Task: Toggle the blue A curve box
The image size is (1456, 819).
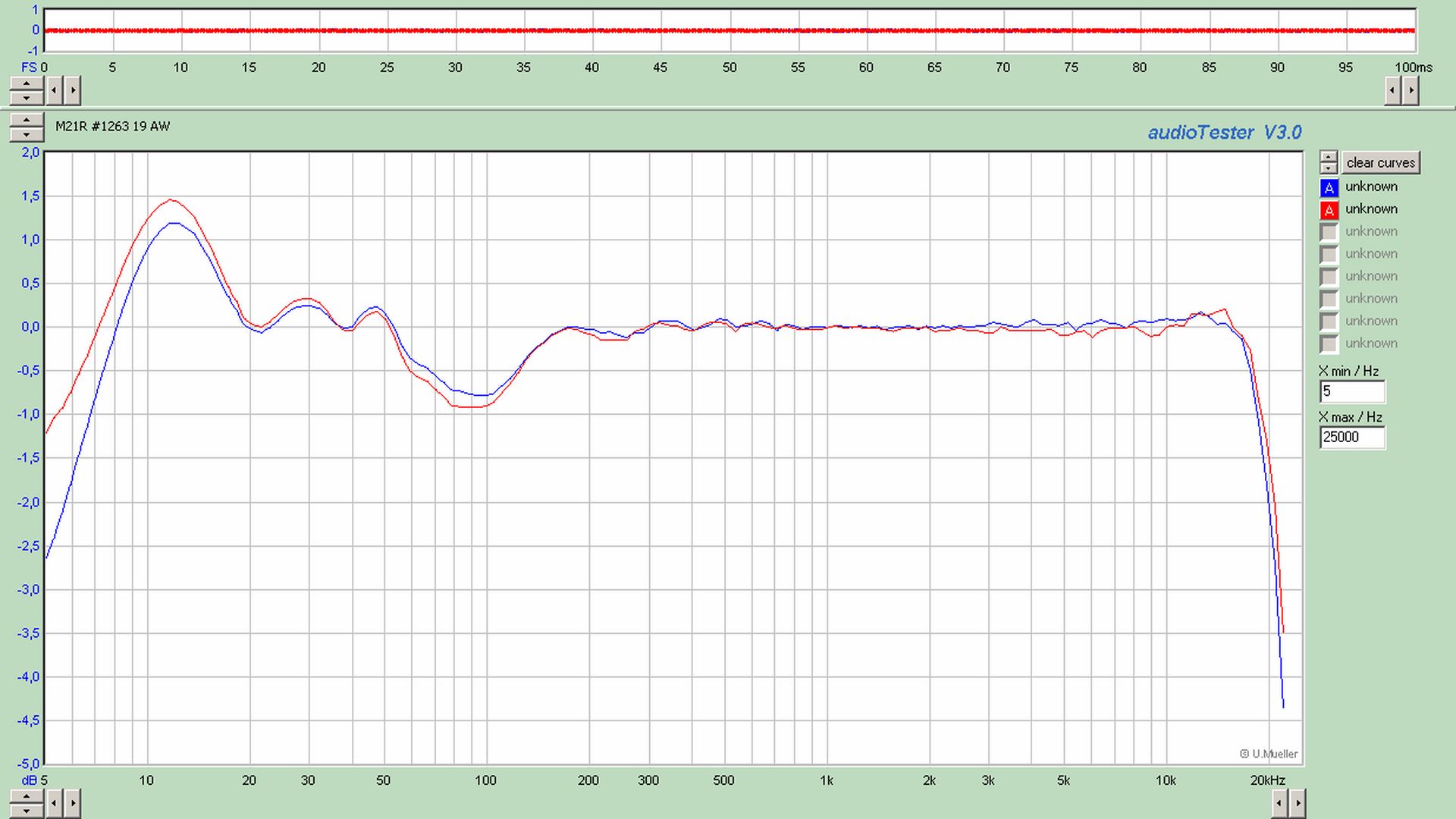Action: coord(1329,187)
